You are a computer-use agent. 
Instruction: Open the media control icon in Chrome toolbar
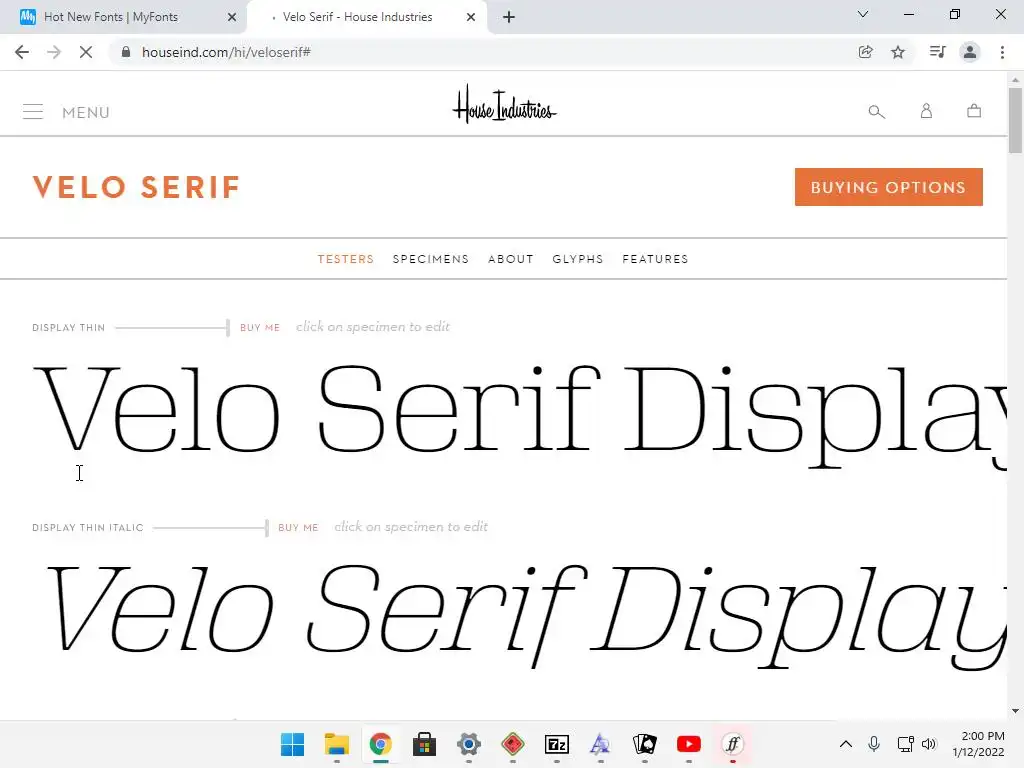tap(937, 52)
